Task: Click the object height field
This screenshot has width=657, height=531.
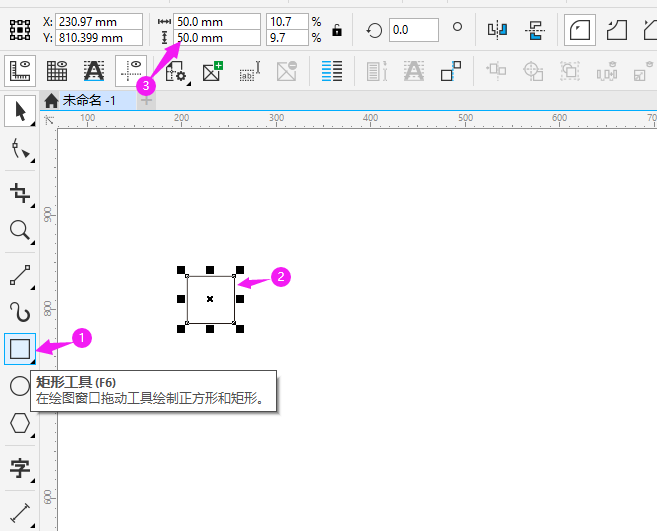Action: coord(217,38)
